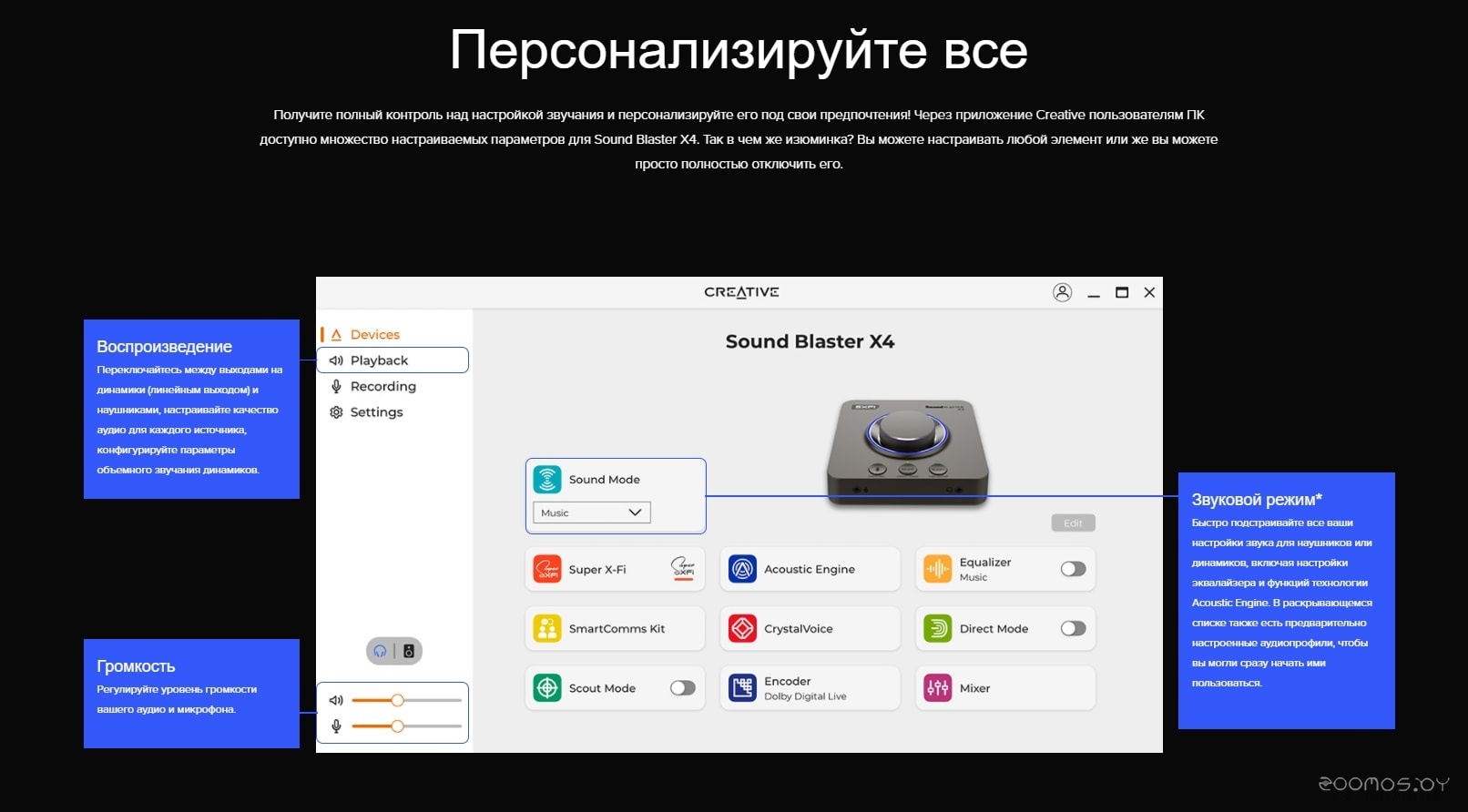The image size is (1468, 812).
Task: Go to Settings in the sidebar
Action: tap(376, 411)
